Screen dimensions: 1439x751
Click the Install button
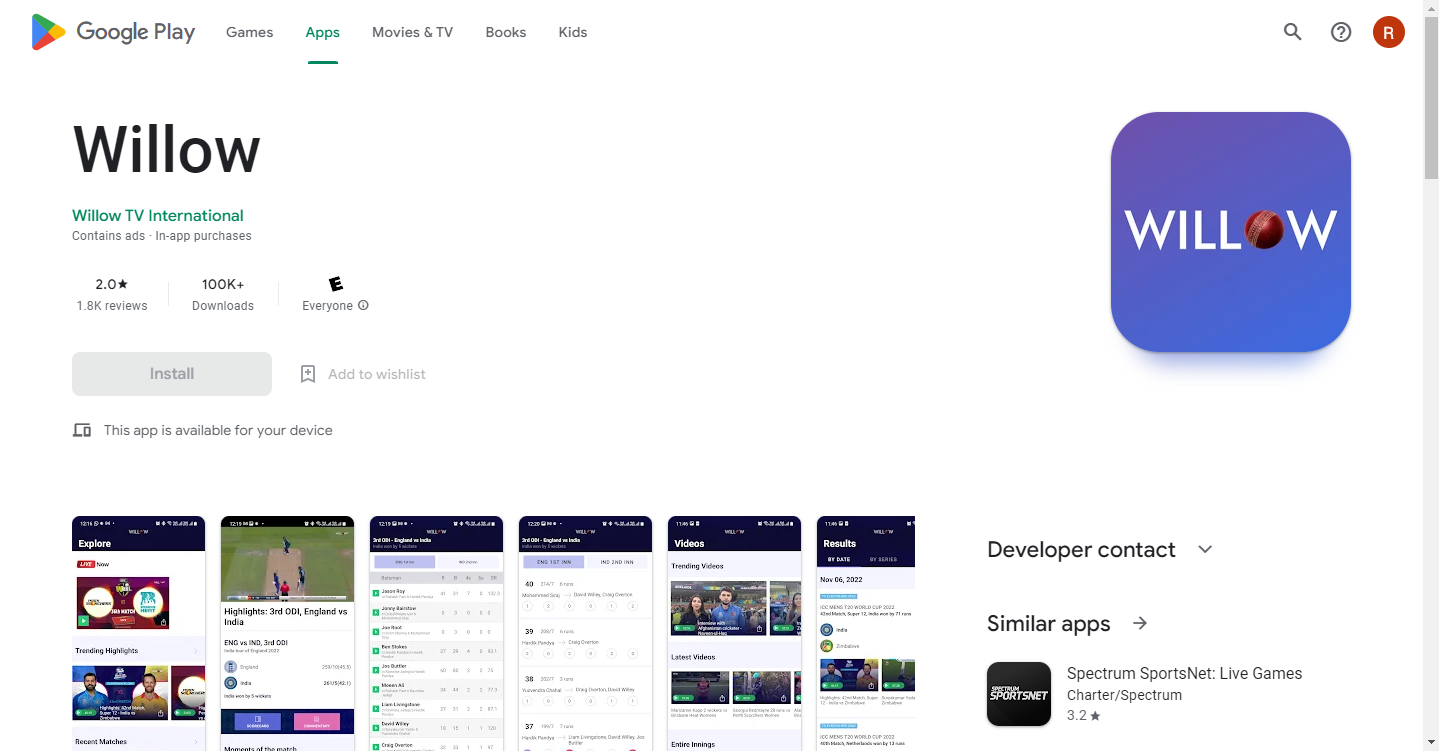click(172, 374)
